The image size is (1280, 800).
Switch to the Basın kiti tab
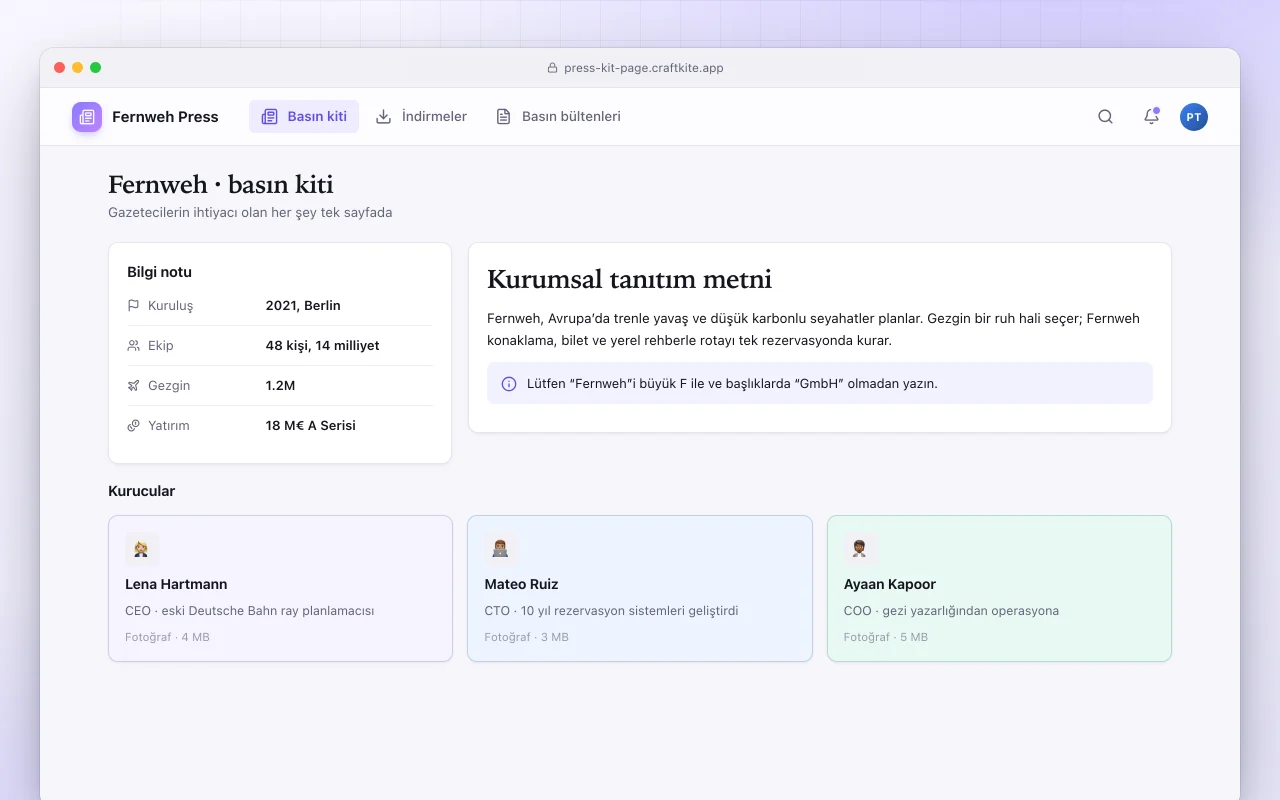pos(304,117)
